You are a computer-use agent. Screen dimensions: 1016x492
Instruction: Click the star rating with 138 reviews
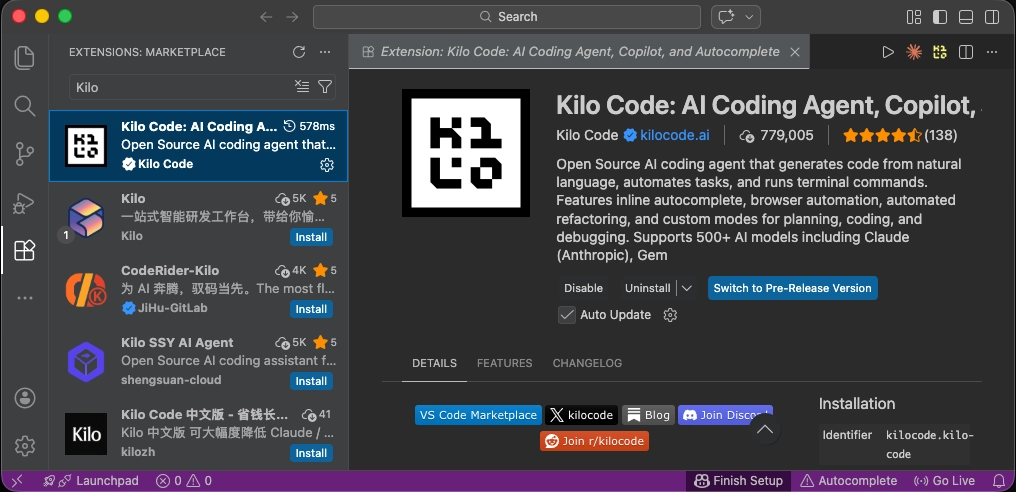900,135
